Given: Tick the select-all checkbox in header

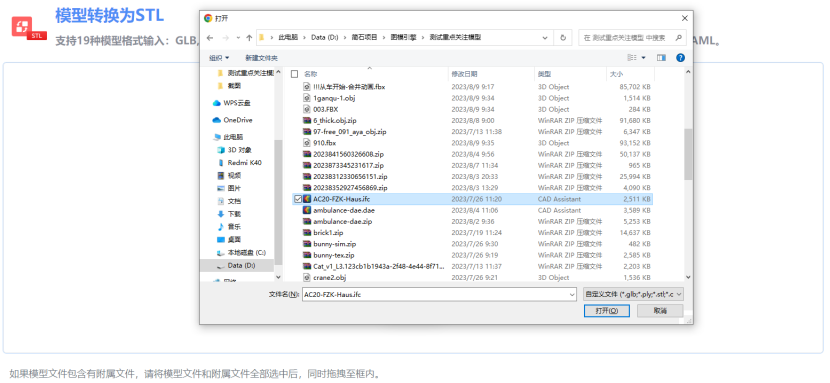Looking at the screenshot, I should coord(295,75).
